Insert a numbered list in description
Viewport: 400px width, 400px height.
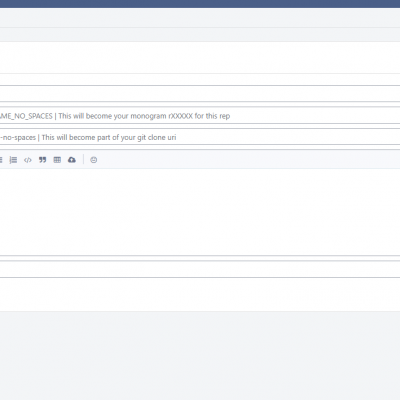(x=13, y=160)
